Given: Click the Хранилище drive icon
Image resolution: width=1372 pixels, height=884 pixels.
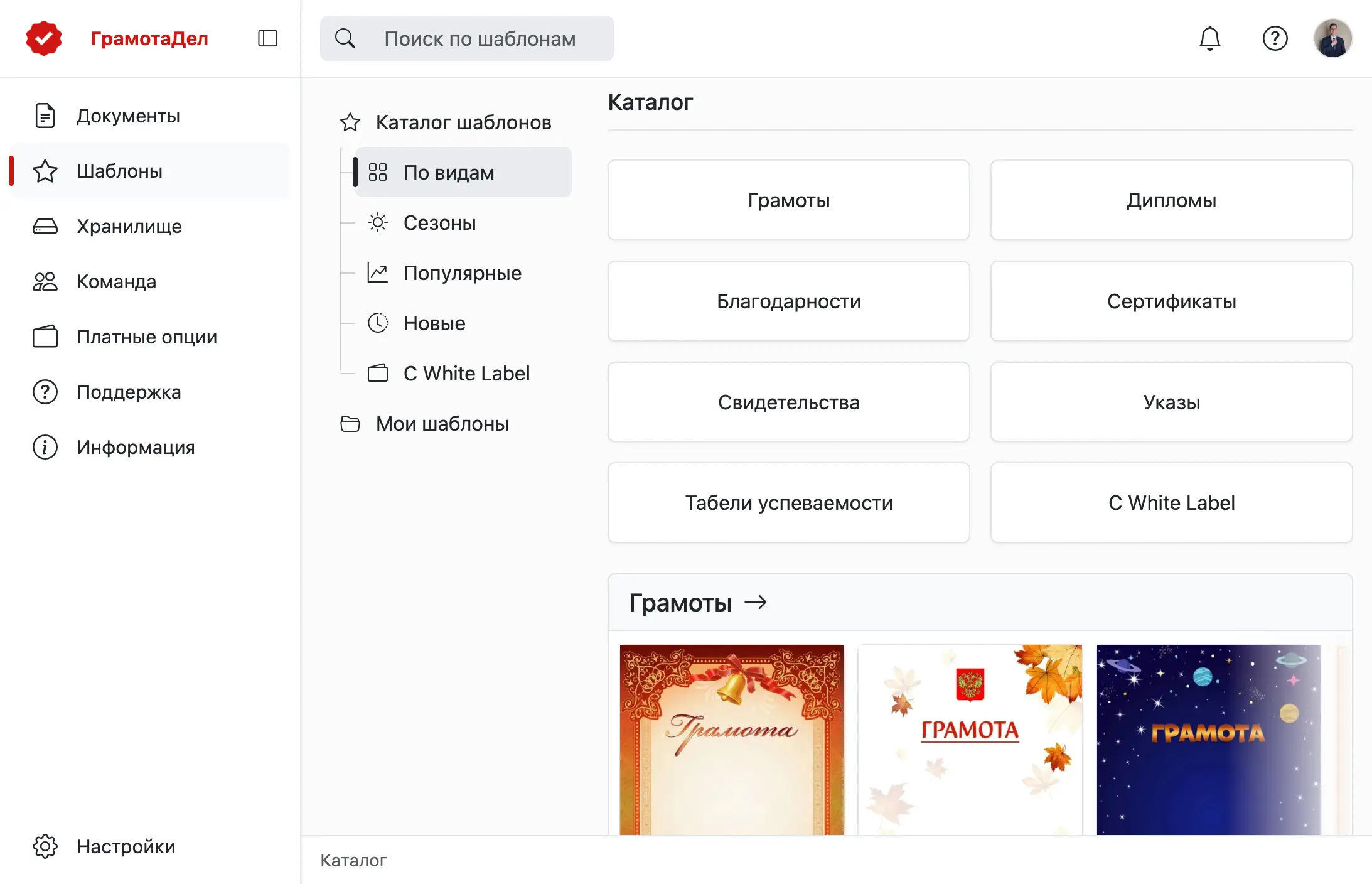Looking at the screenshot, I should tap(45, 226).
